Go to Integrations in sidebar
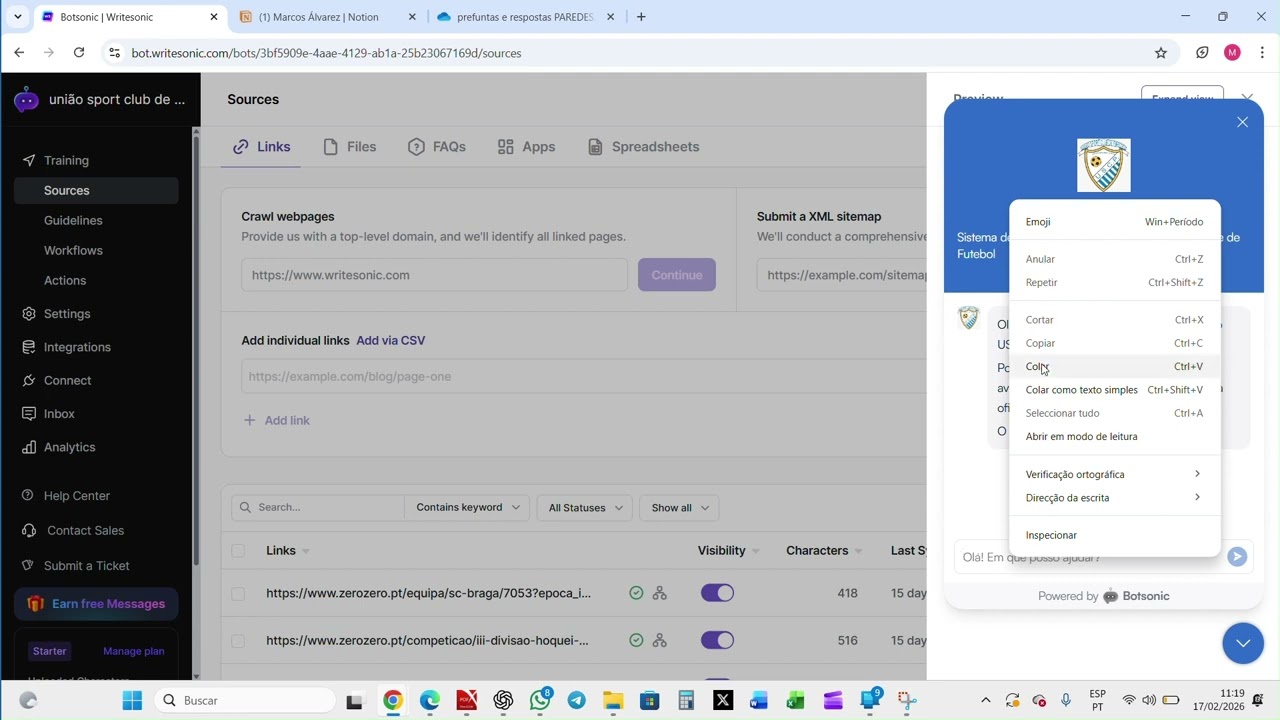The height and width of the screenshot is (720, 1280). [77, 347]
